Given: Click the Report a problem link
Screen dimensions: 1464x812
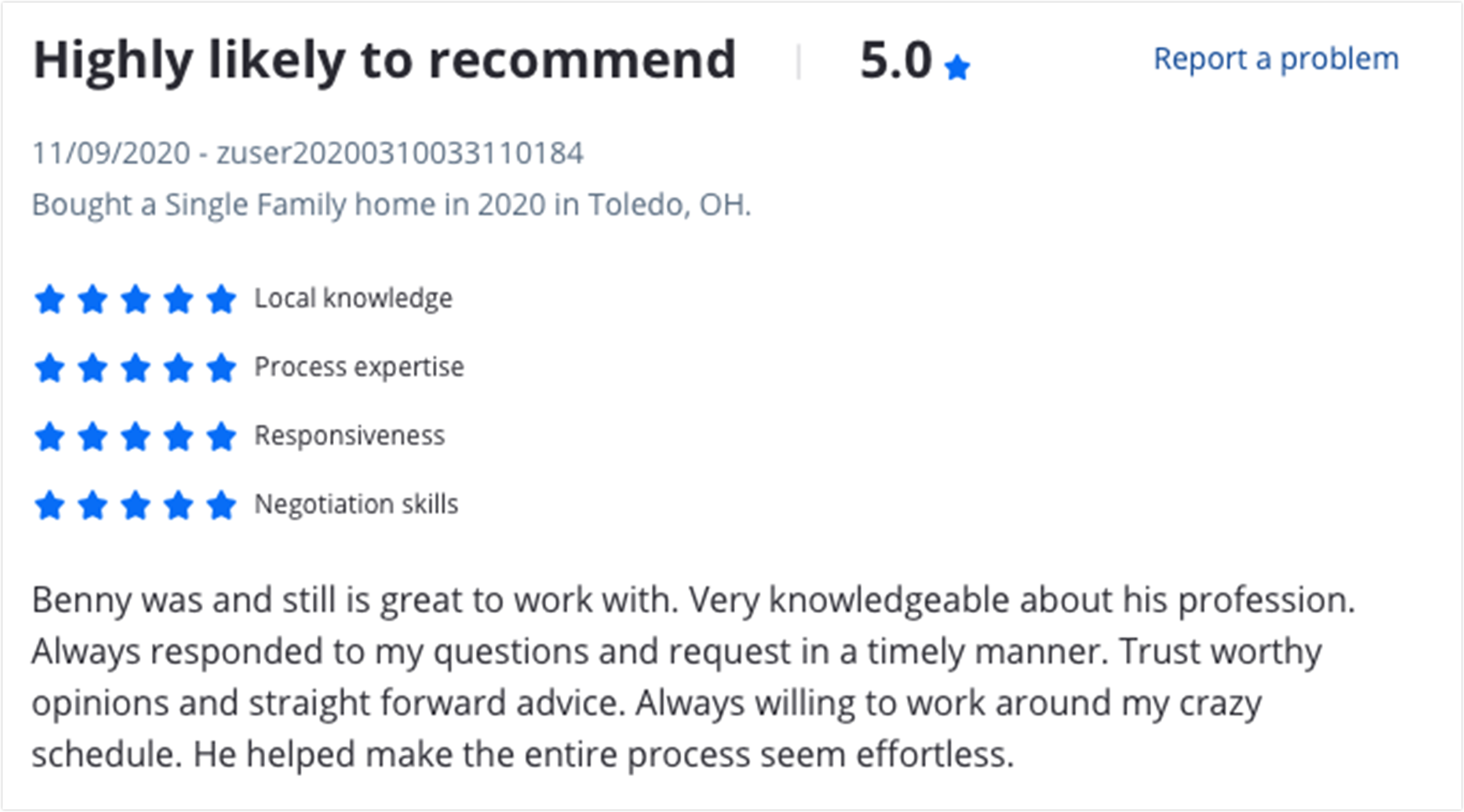Looking at the screenshot, I should (1276, 59).
